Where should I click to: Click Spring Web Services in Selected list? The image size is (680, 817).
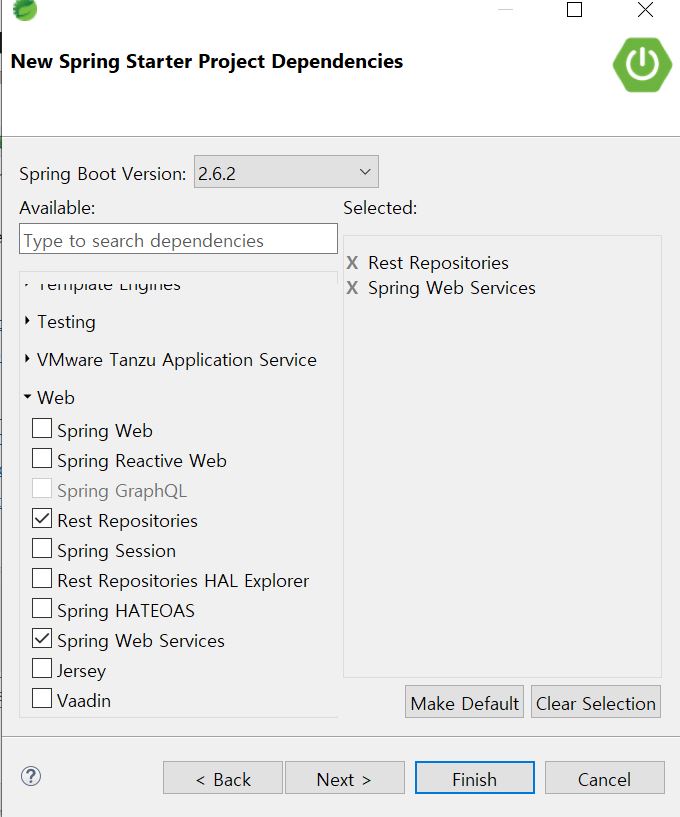[452, 288]
